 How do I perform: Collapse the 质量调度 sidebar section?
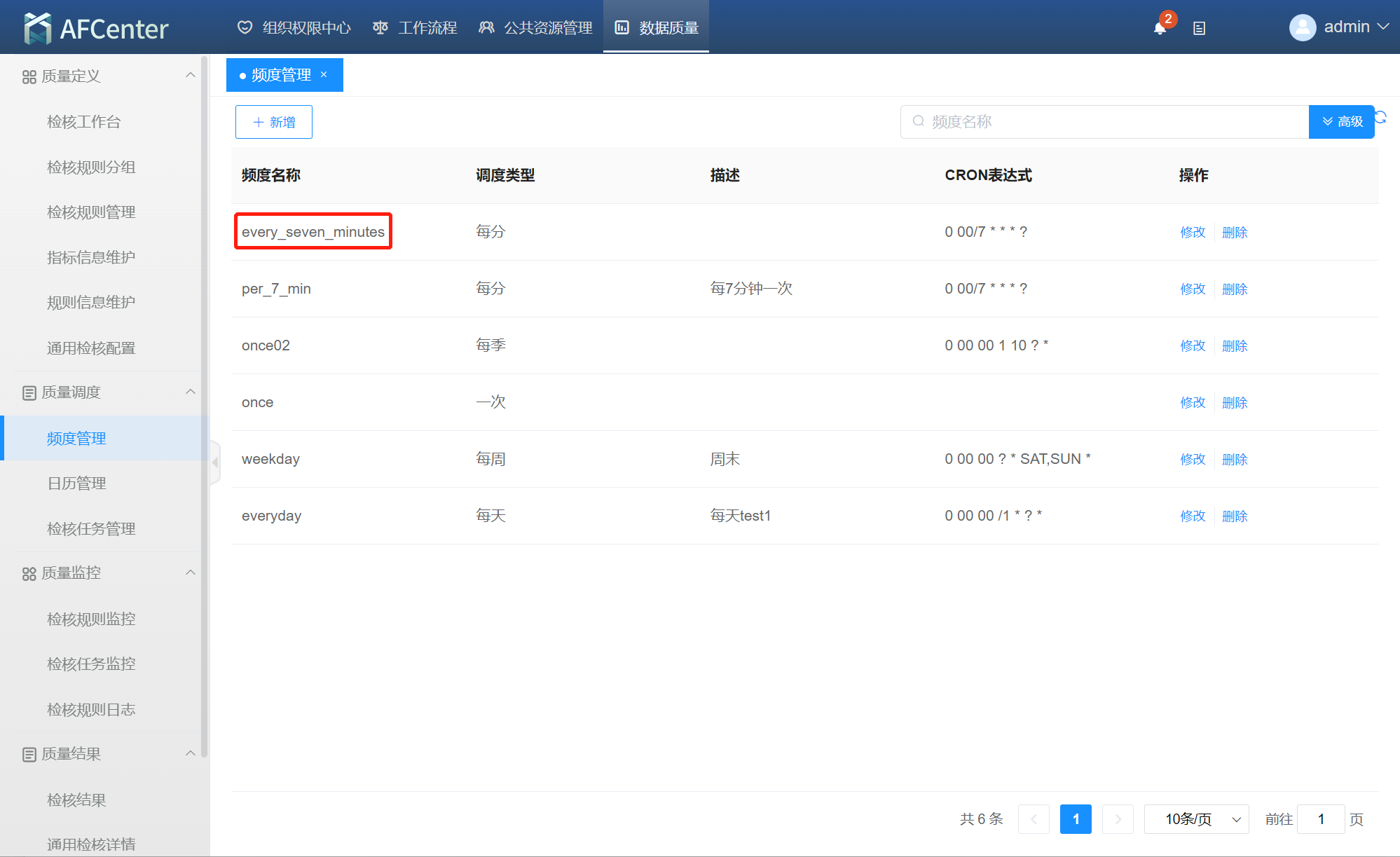pyautogui.click(x=190, y=392)
